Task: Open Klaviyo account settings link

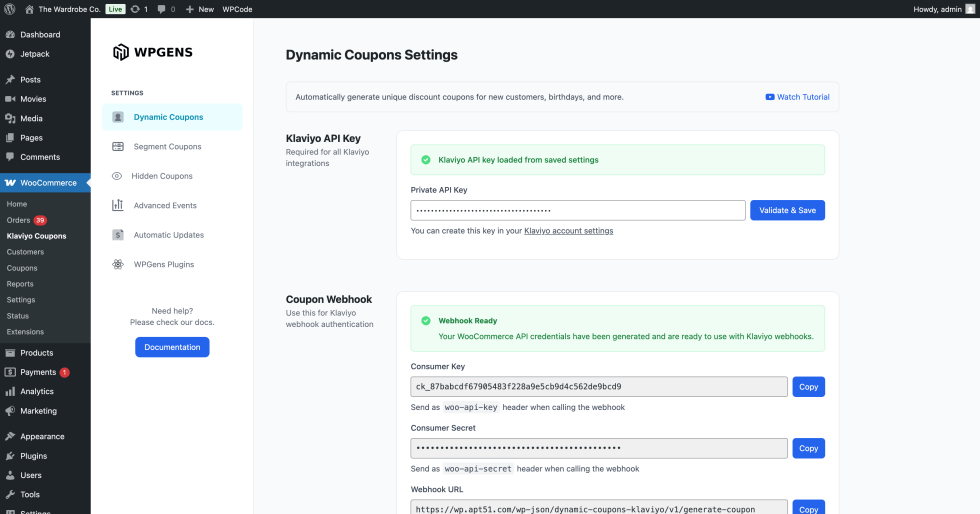Action: tap(569, 231)
